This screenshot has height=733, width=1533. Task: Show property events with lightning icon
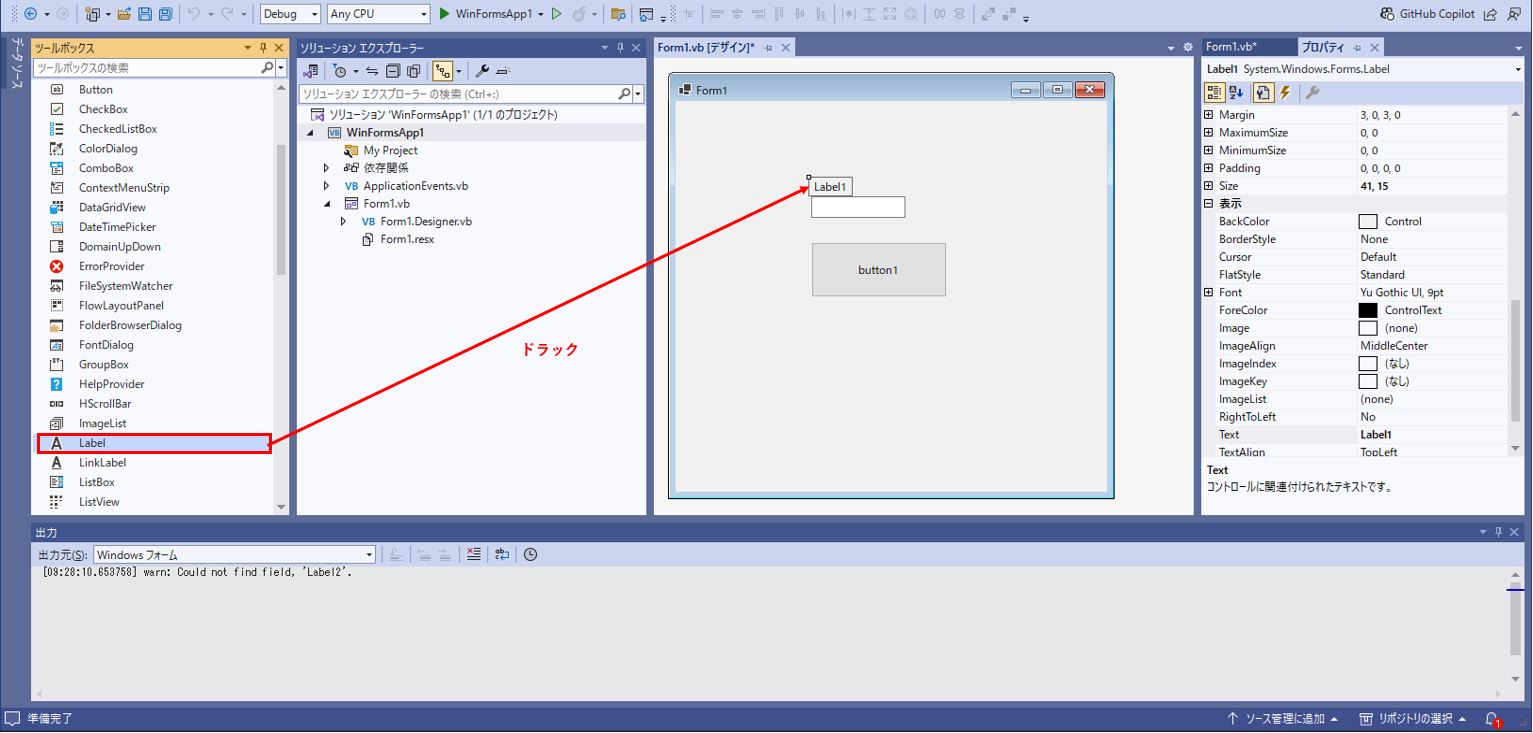(x=1285, y=93)
